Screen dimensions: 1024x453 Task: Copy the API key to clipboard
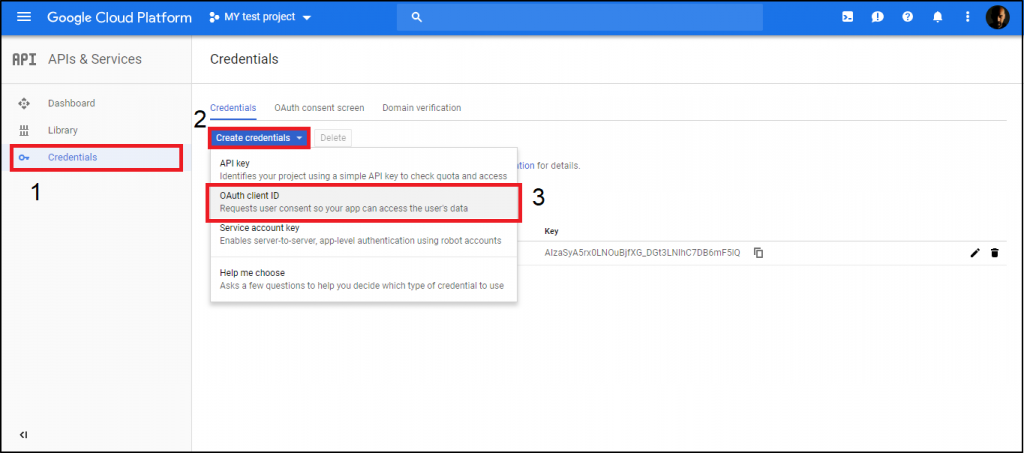(758, 253)
